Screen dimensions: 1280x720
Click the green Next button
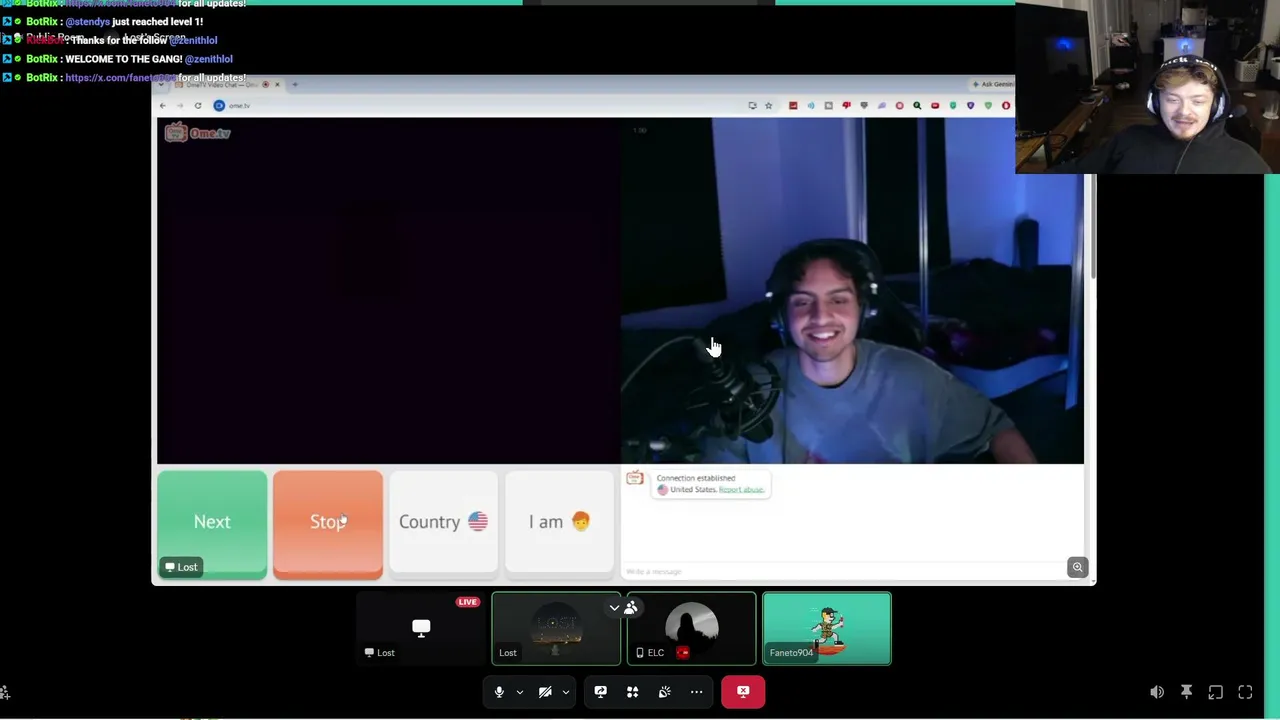point(212,524)
